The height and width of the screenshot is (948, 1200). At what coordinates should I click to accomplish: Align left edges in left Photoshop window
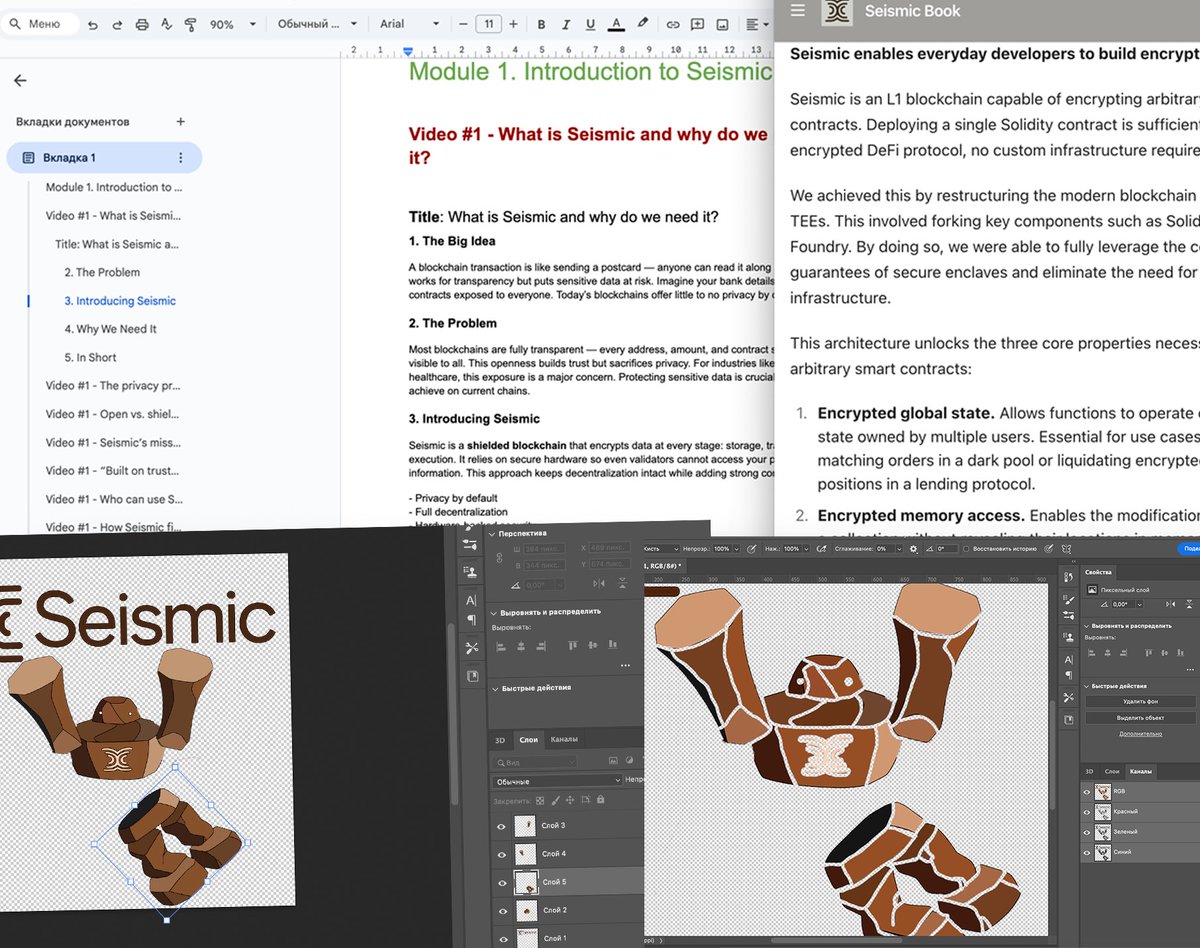pyautogui.click(x=501, y=647)
